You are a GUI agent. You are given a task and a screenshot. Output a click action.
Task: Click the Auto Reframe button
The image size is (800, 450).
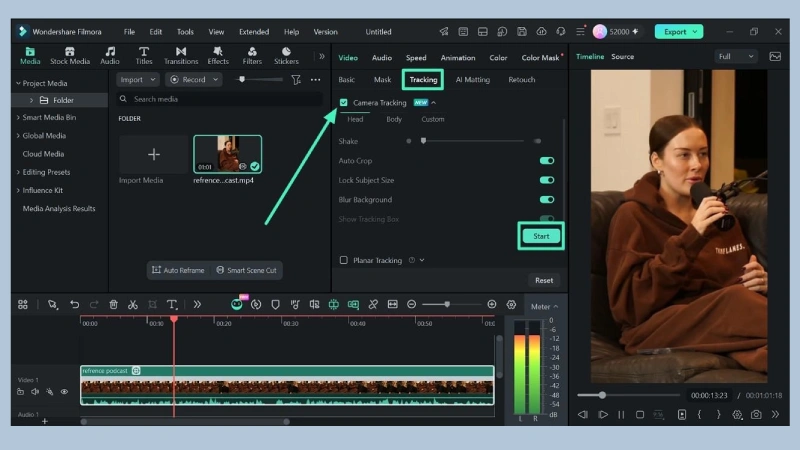178,270
